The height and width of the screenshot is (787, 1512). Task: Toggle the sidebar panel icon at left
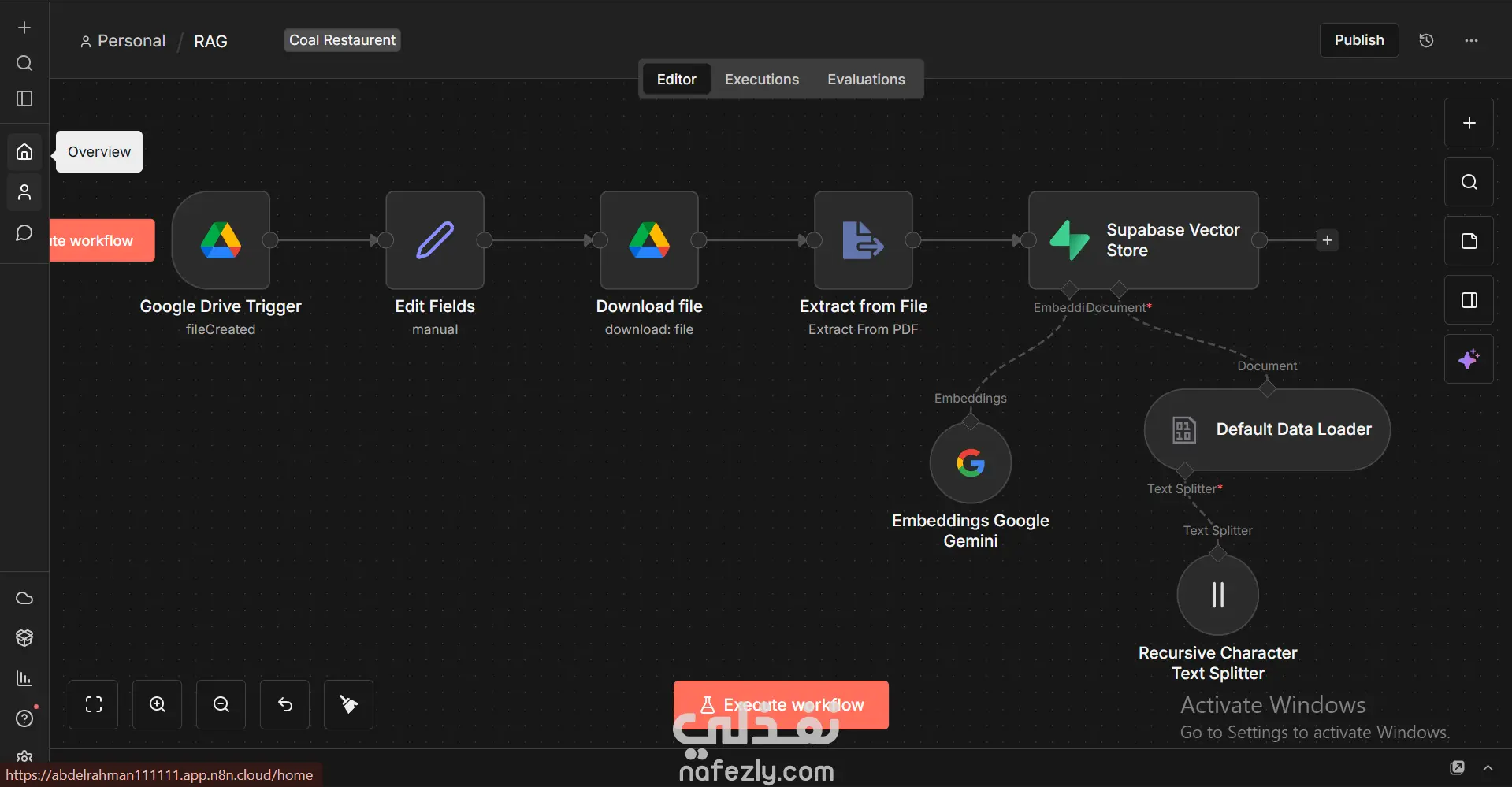[x=24, y=98]
